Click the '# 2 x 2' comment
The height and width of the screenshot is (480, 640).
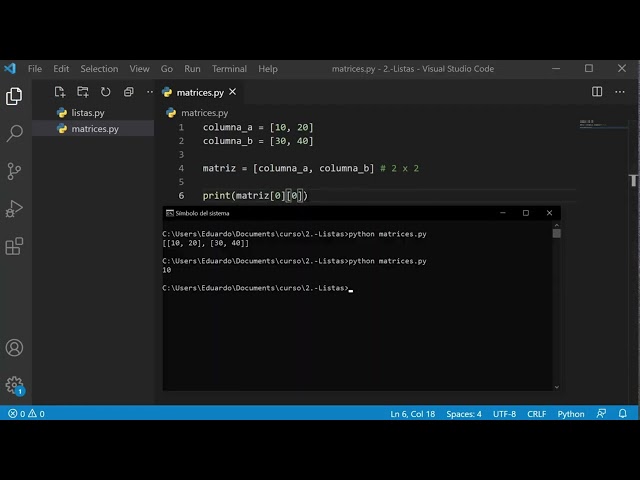point(399,168)
